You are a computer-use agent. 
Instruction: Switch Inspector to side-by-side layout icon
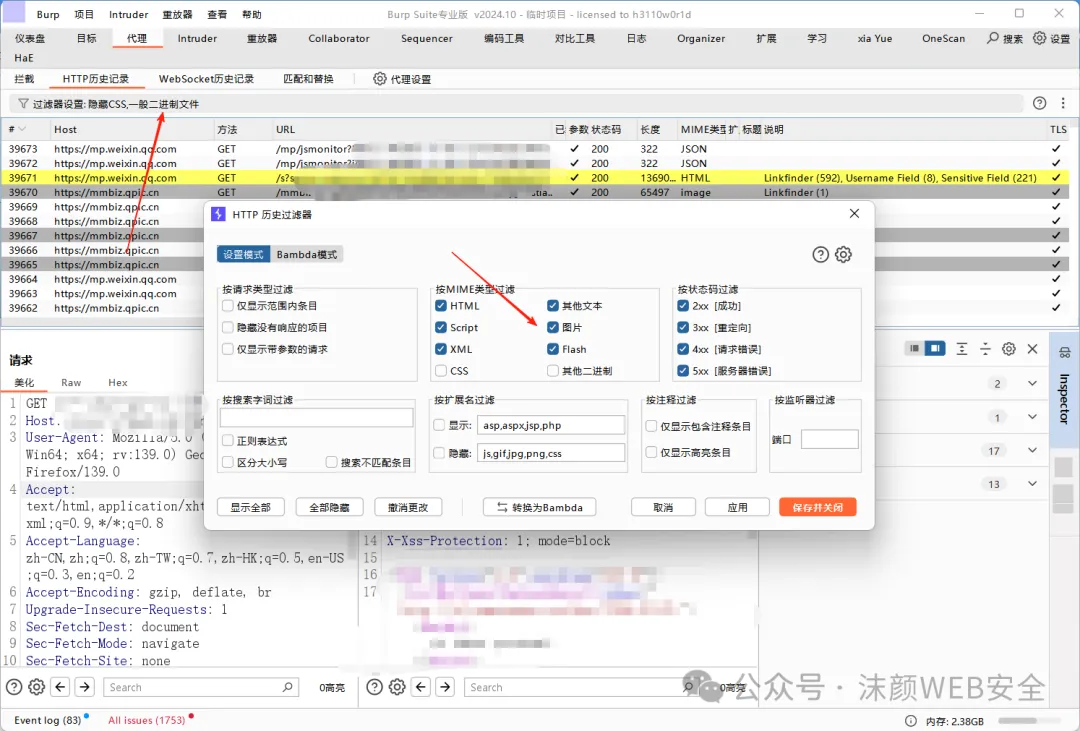tap(935, 349)
